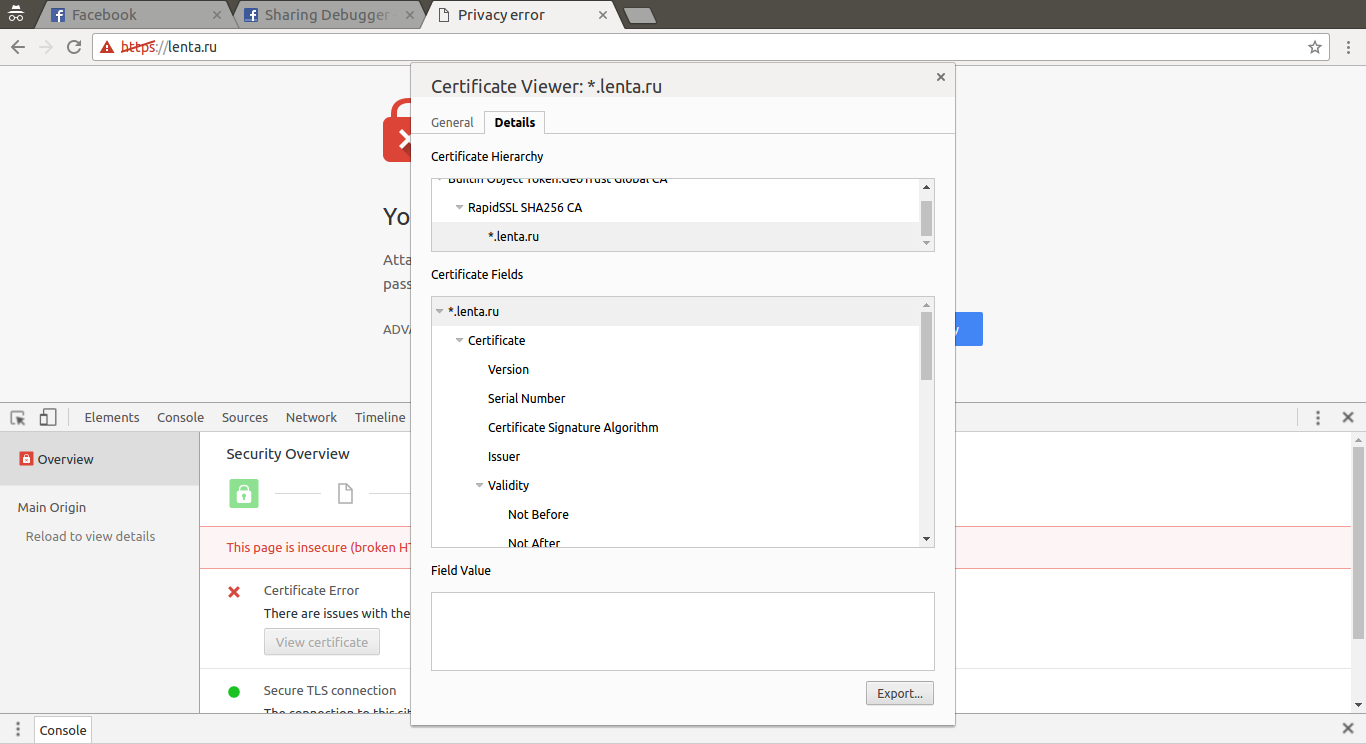This screenshot has width=1366, height=744.
Task: Collapse the *.lenta.ru fields root node
Action: (x=439, y=312)
